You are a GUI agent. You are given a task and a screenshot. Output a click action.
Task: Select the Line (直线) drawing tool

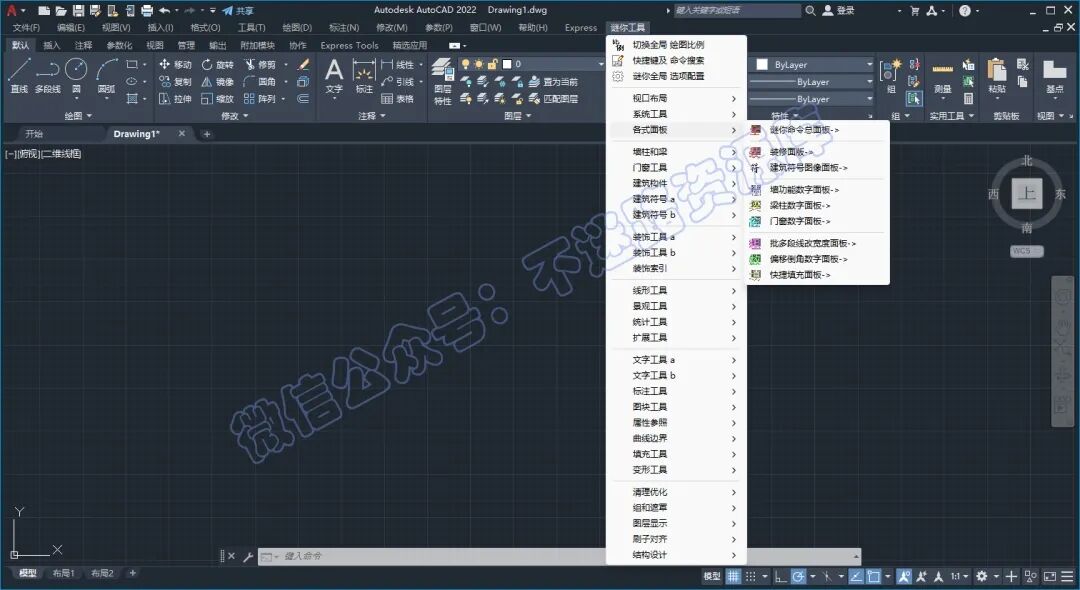click(x=19, y=76)
